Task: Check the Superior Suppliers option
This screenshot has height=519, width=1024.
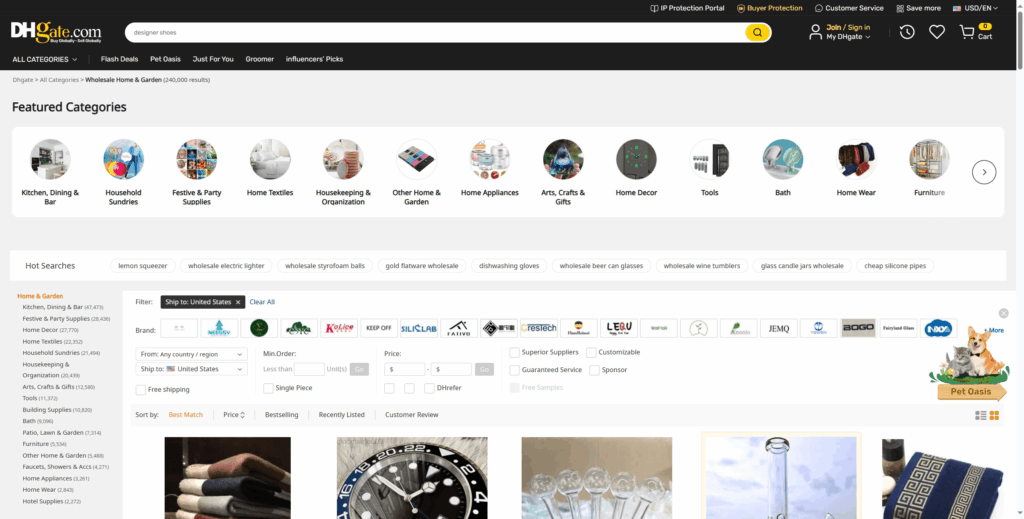Action: point(515,352)
